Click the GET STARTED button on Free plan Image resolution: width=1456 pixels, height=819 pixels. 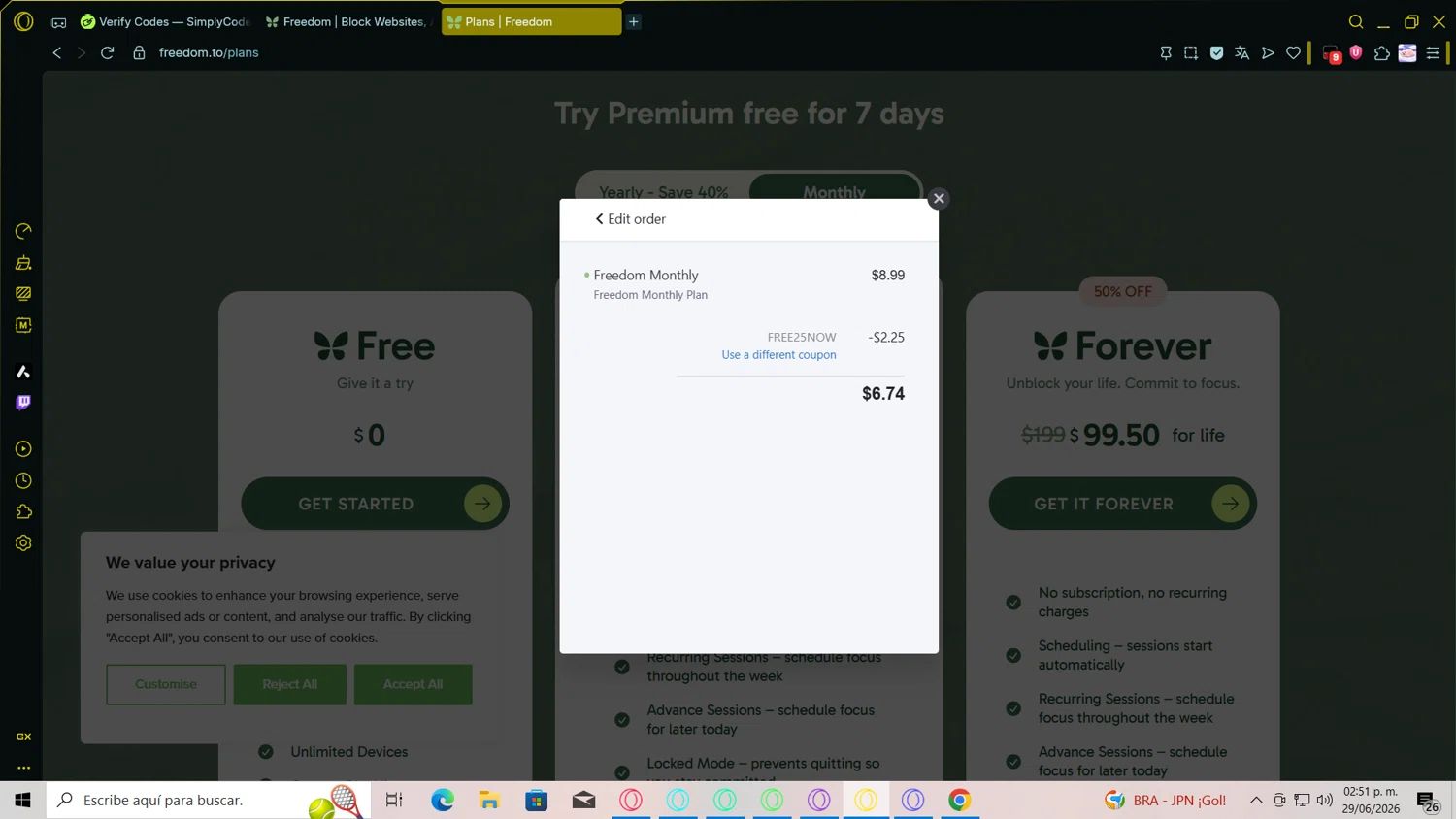[x=375, y=504]
